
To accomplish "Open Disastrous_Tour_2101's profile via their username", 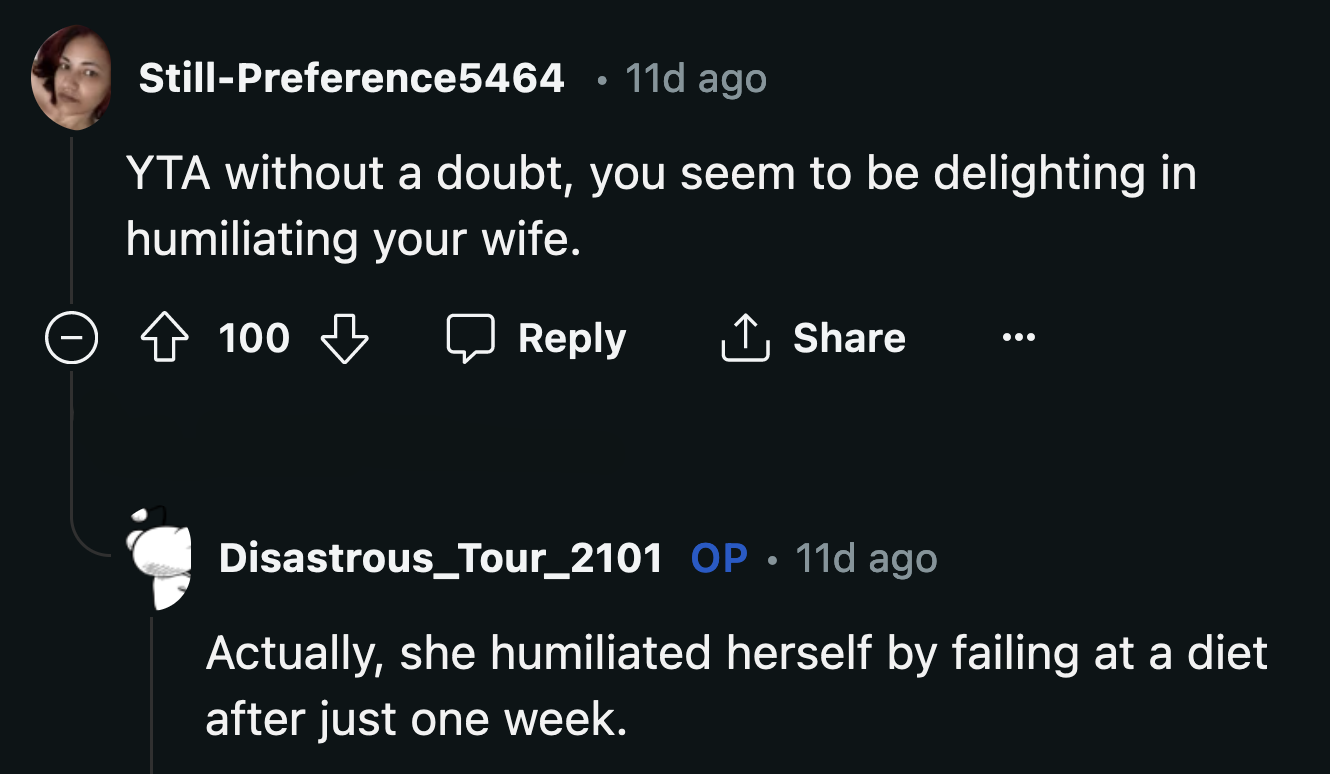I will pos(441,558).
